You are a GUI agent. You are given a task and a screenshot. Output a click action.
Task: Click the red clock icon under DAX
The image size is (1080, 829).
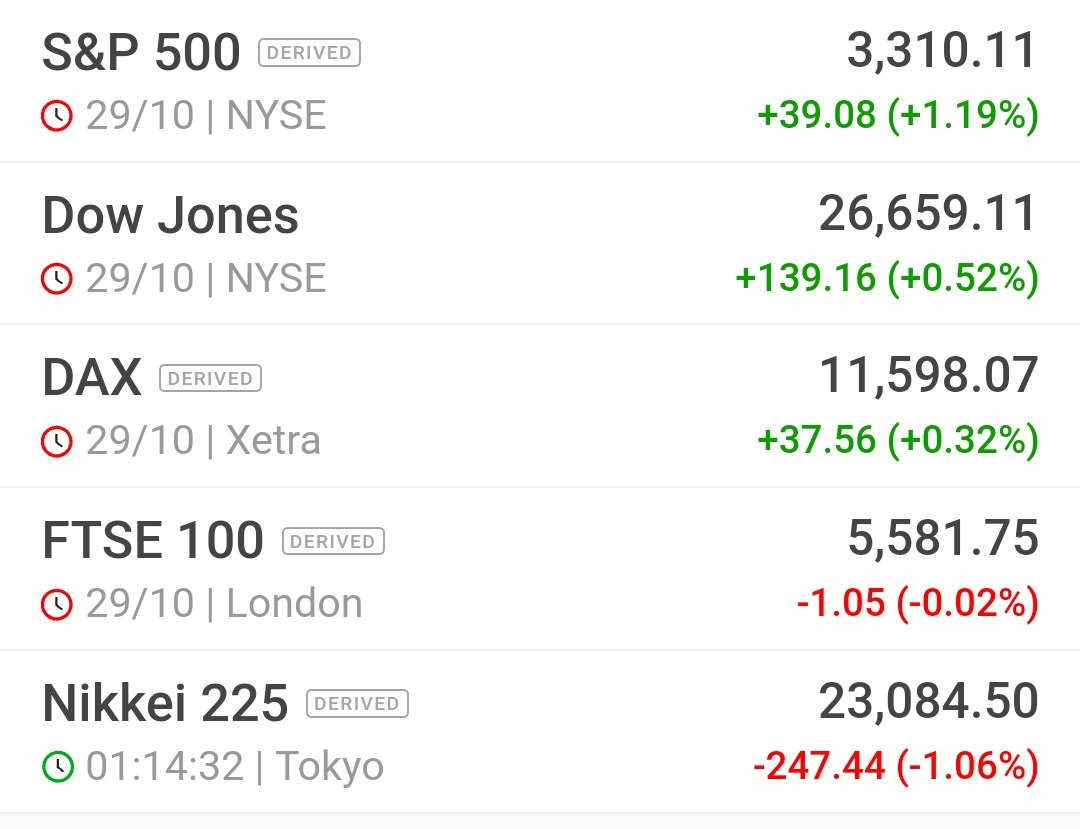tap(57, 441)
